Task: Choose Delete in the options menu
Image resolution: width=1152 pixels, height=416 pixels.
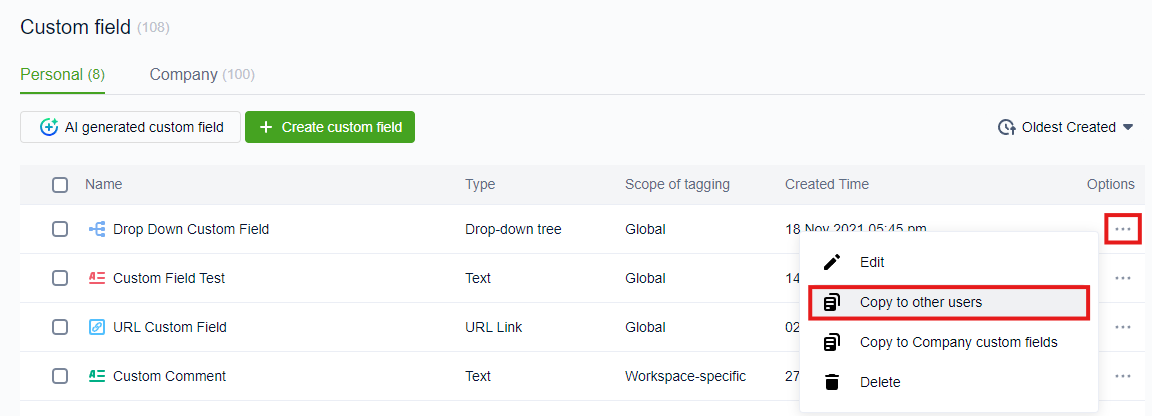Action: [879, 382]
